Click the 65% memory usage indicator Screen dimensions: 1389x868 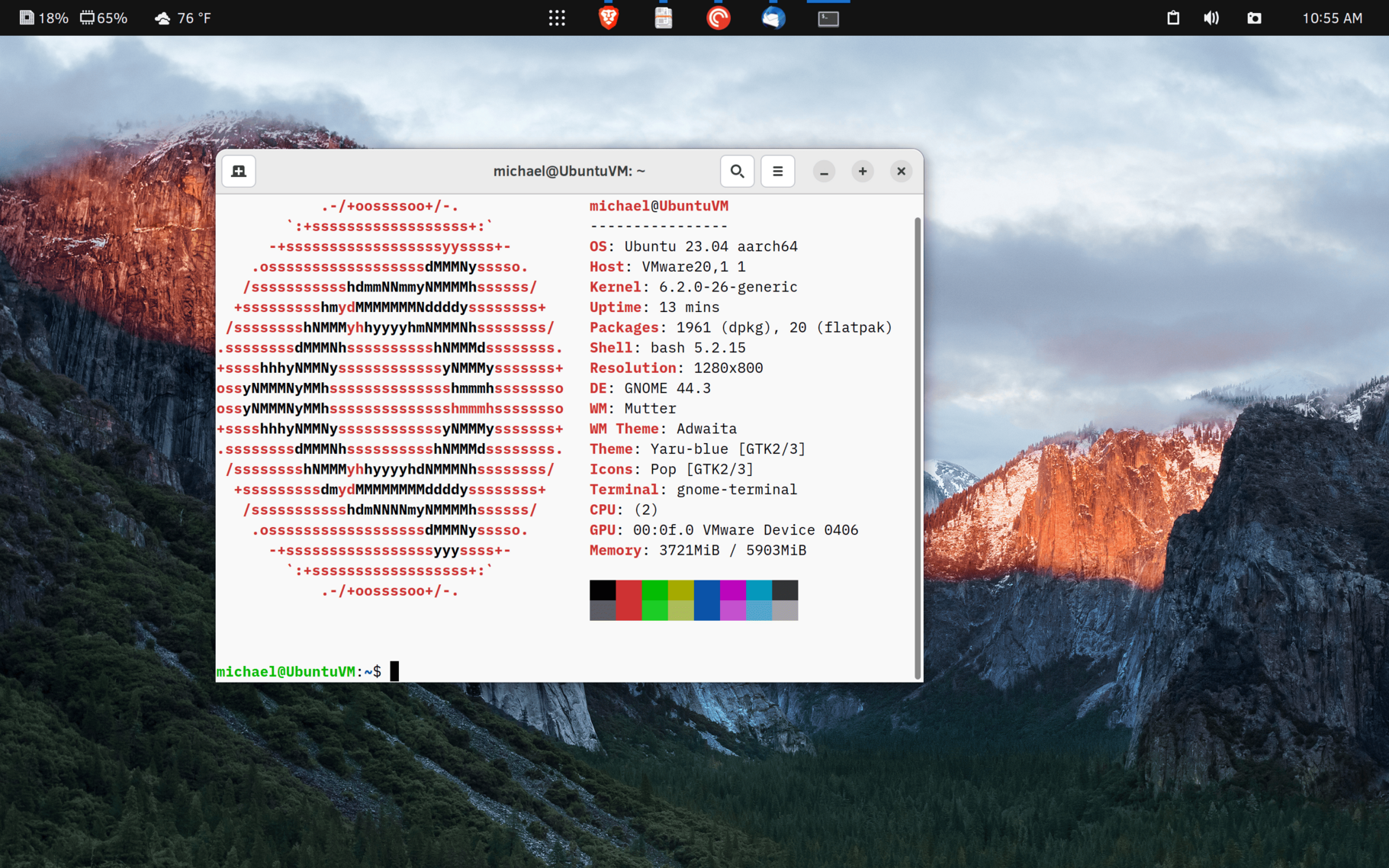(104, 18)
